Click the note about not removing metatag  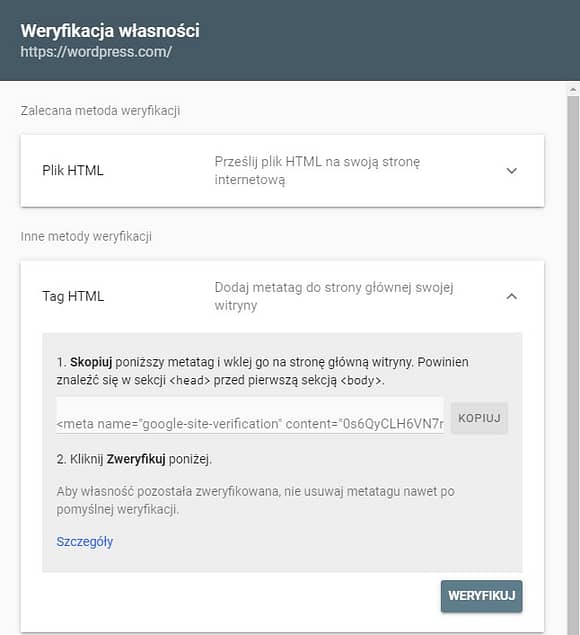pos(256,500)
